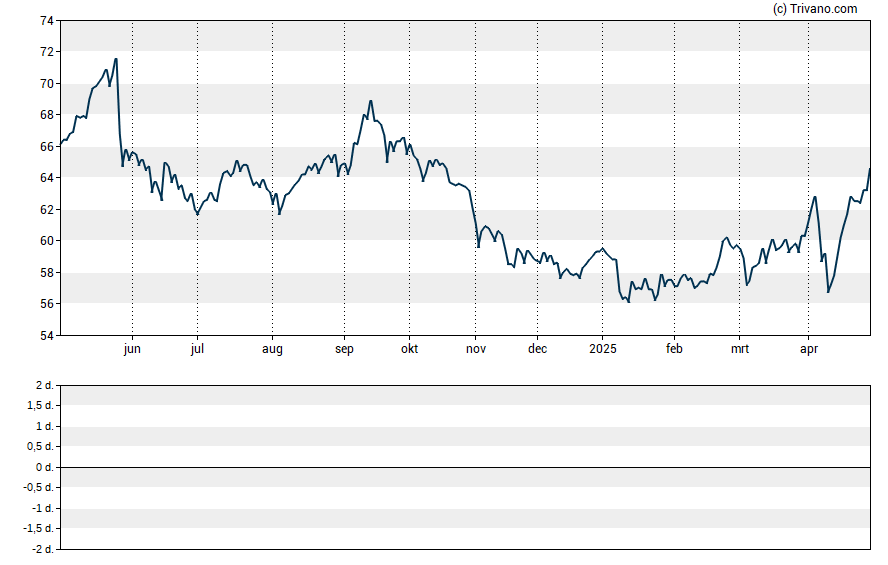Click the '1 d.' lower chart label
Viewport: 888px width, 565px height.
(45, 426)
